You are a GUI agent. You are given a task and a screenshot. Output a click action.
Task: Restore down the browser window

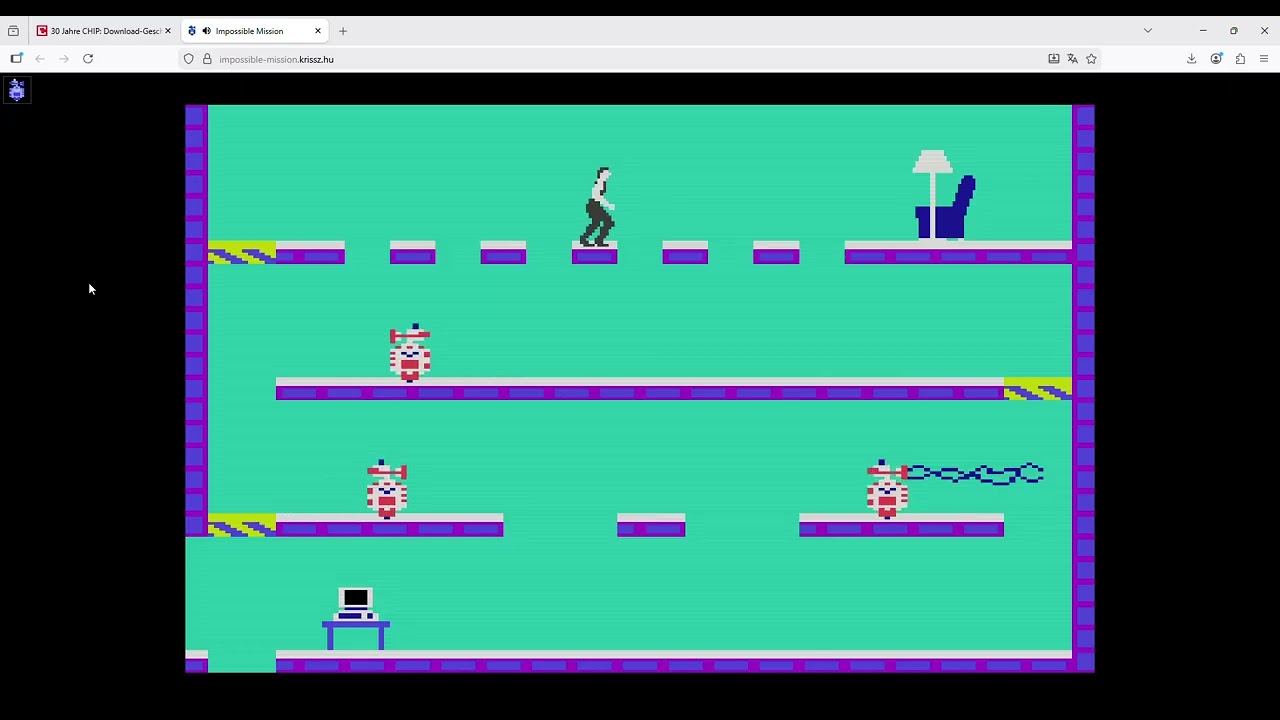(1234, 31)
